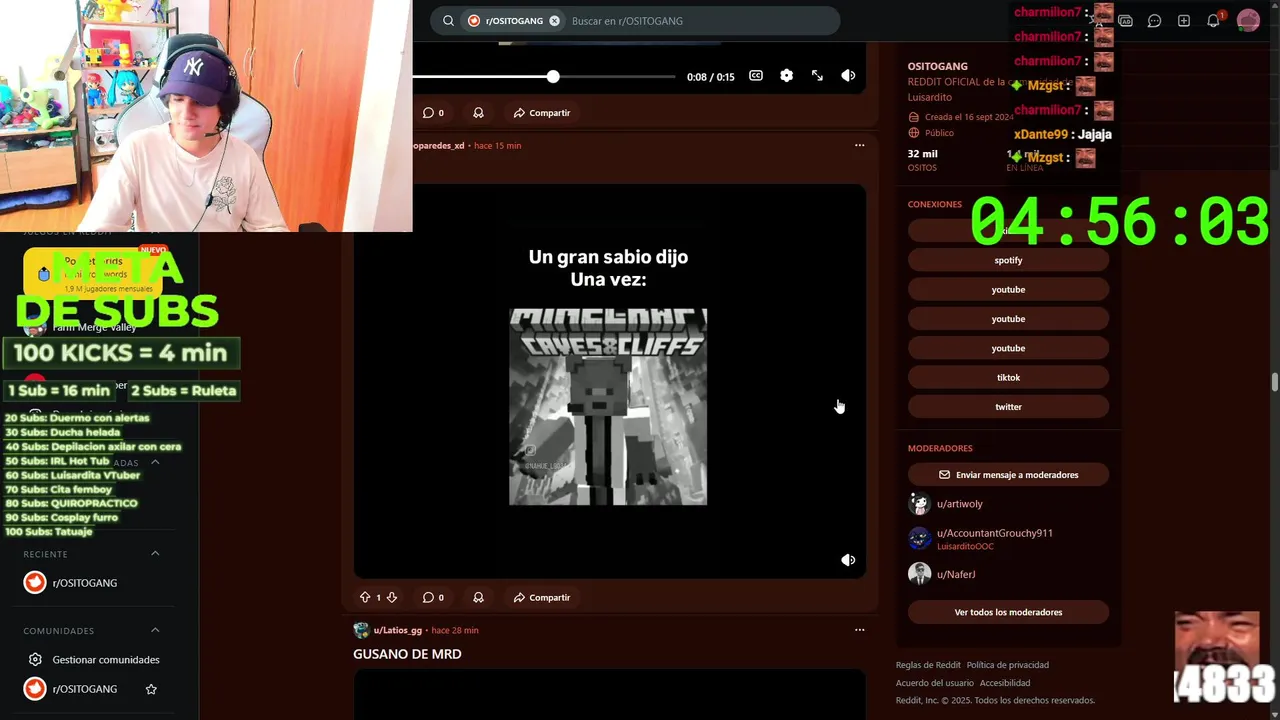
Task: Open video settings gear on top video
Action: 786,76
